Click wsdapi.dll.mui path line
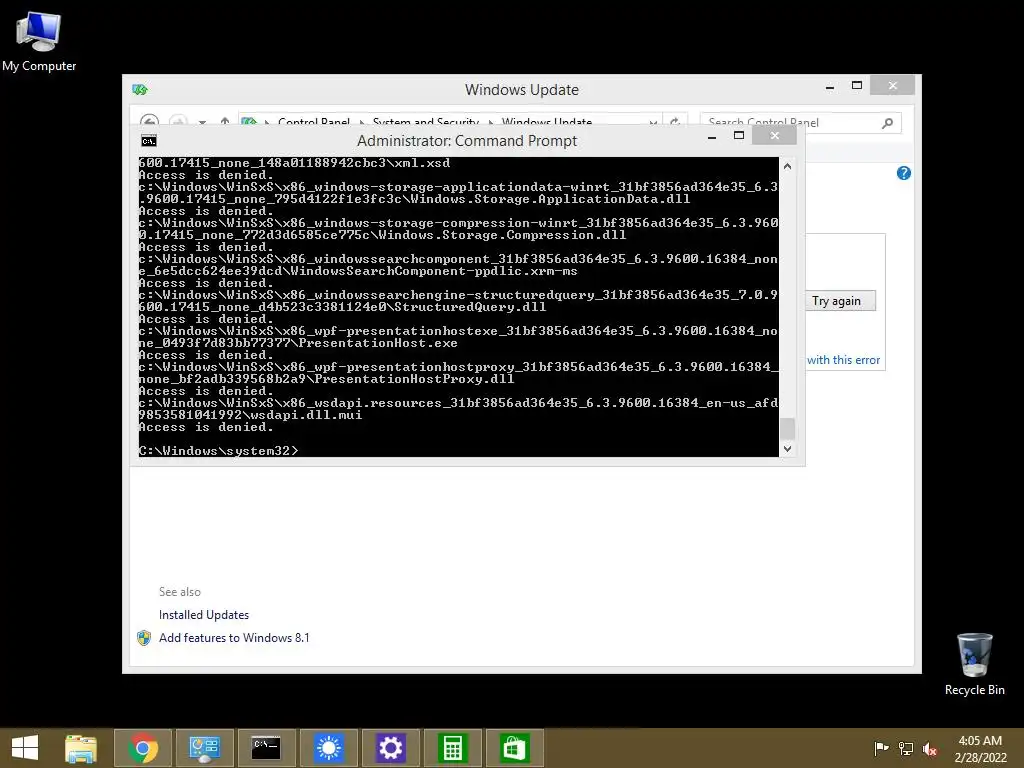Image resolution: width=1024 pixels, height=768 pixels. click(x=458, y=409)
